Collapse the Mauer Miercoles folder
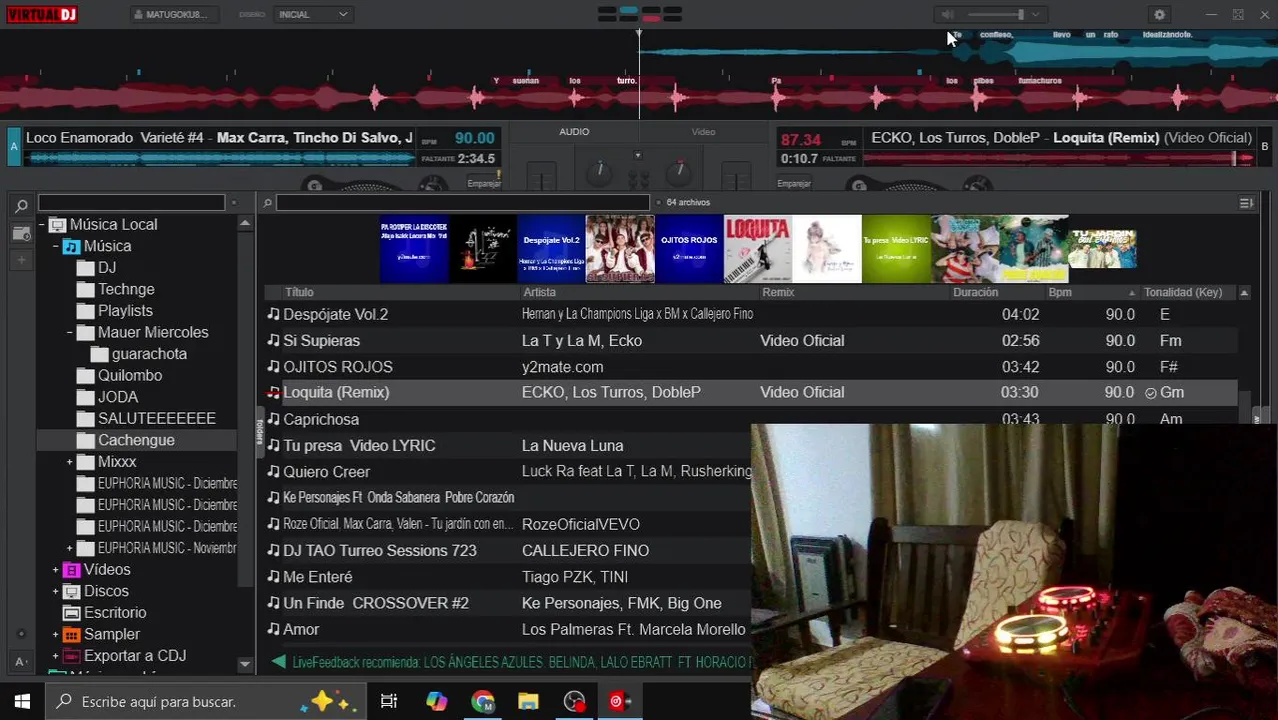This screenshot has height=720, width=1278. pos(70,333)
